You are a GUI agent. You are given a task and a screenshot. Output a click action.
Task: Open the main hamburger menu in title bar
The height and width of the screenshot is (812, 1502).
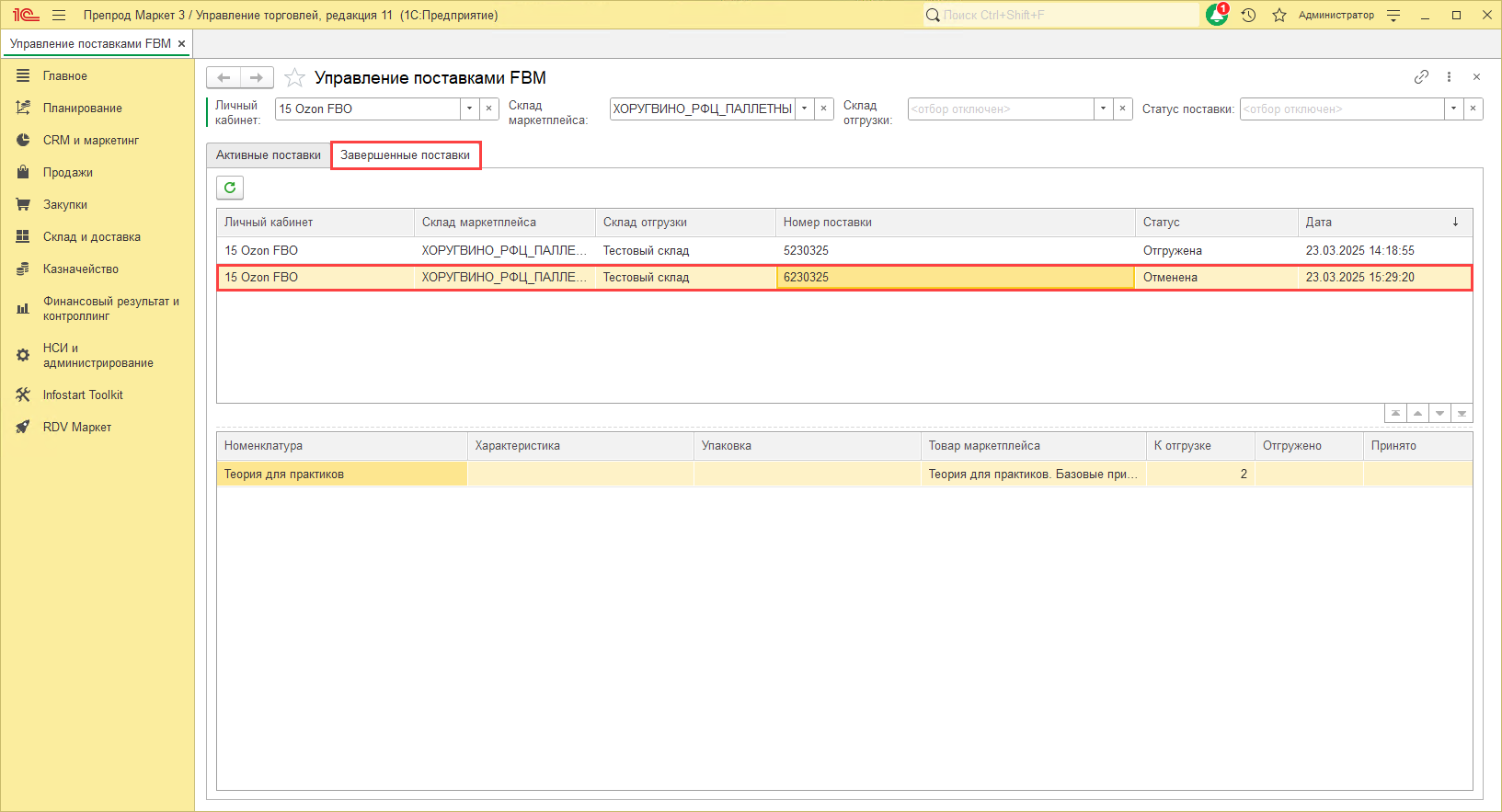click(59, 15)
